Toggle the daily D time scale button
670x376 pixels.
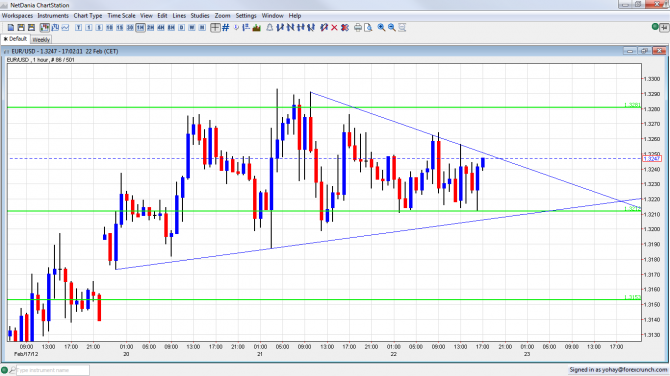(x=181, y=28)
